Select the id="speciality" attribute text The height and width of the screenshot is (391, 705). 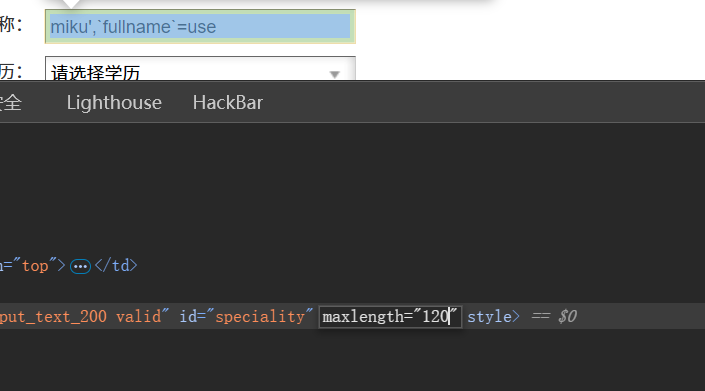(x=246, y=316)
